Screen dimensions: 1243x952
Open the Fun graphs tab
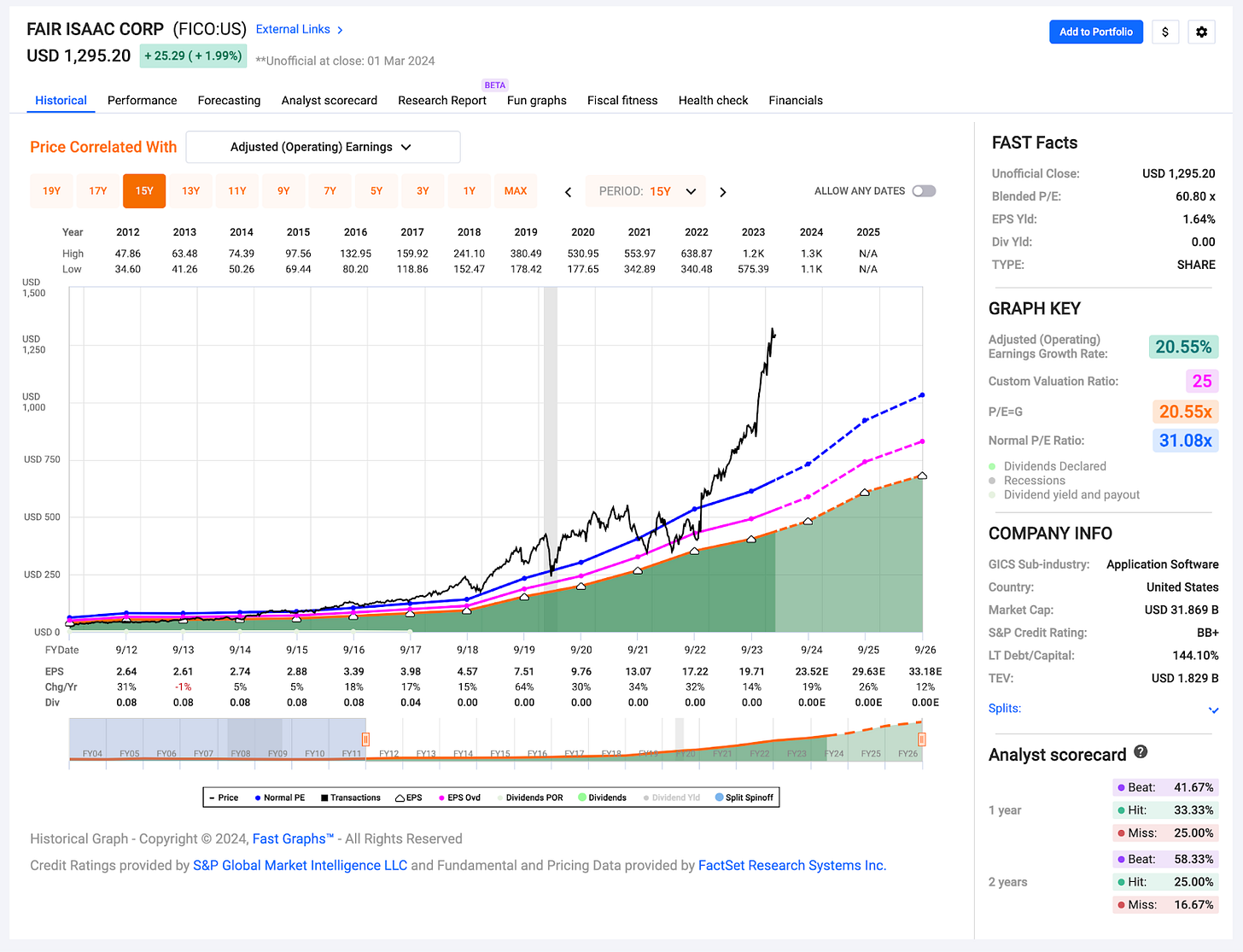537,100
